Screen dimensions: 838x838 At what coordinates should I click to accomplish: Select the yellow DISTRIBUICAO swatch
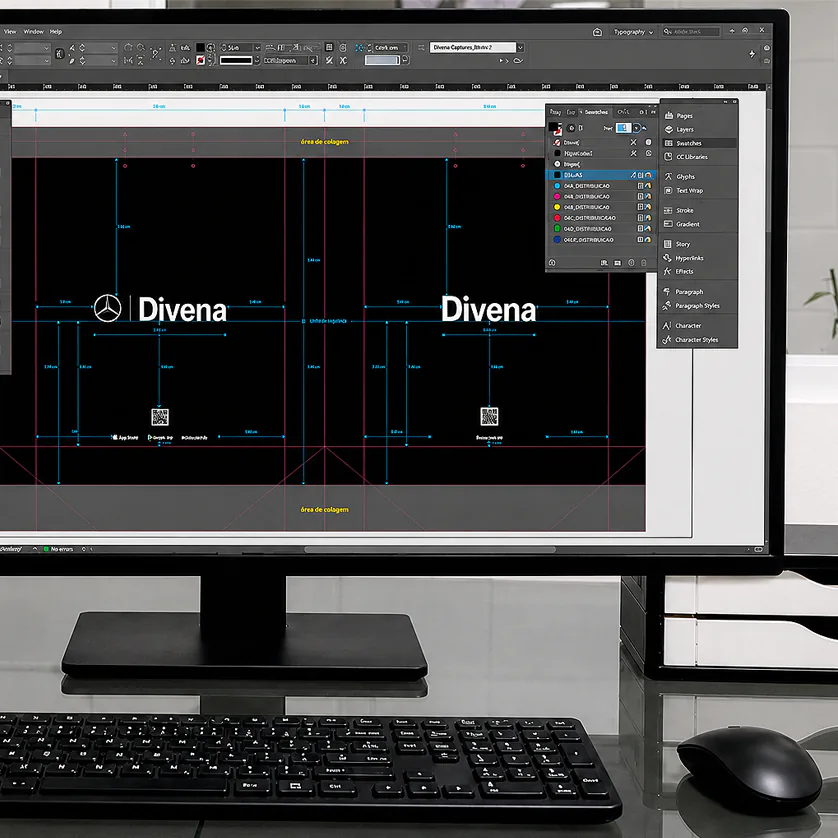[601, 207]
